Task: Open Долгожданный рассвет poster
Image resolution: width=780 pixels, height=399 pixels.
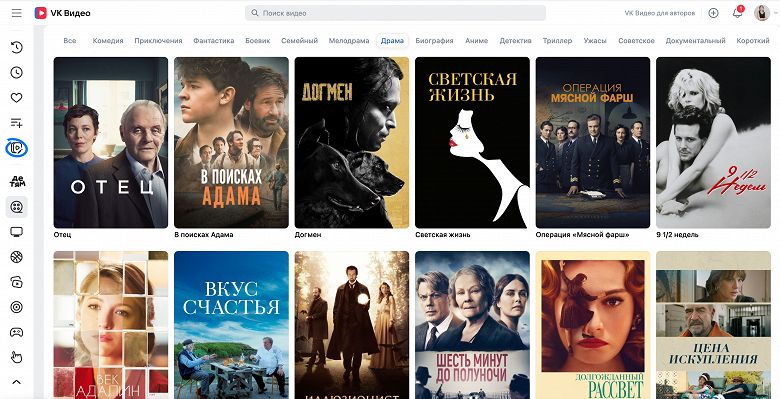Action: 592,325
